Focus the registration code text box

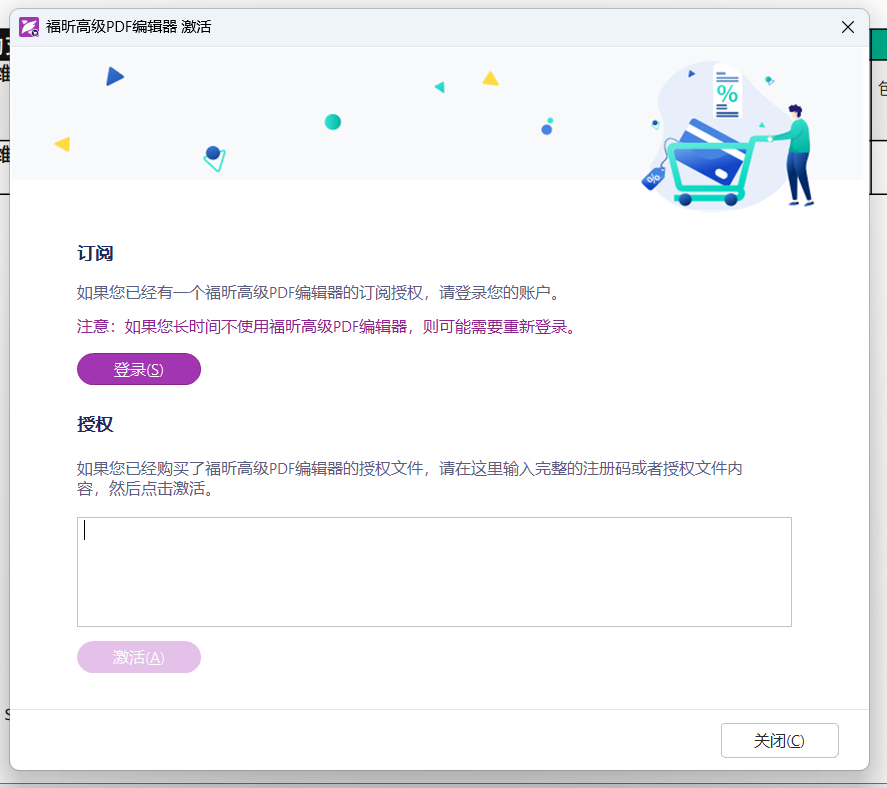pos(434,572)
